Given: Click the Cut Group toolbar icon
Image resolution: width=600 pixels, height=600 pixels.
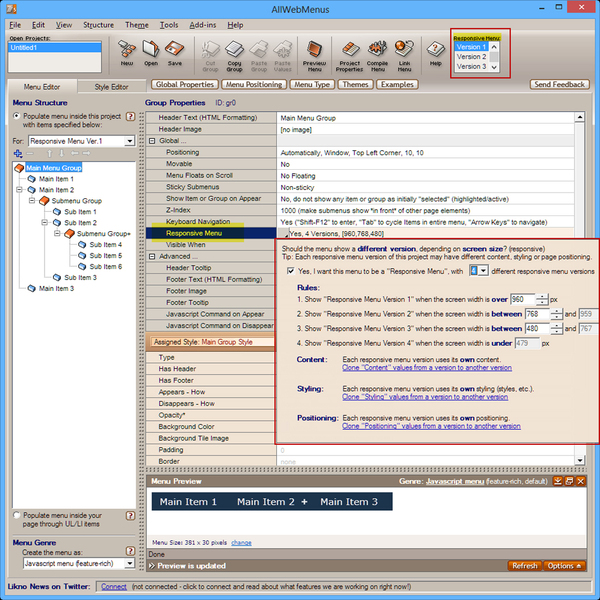Looking at the screenshot, I should (x=210, y=56).
